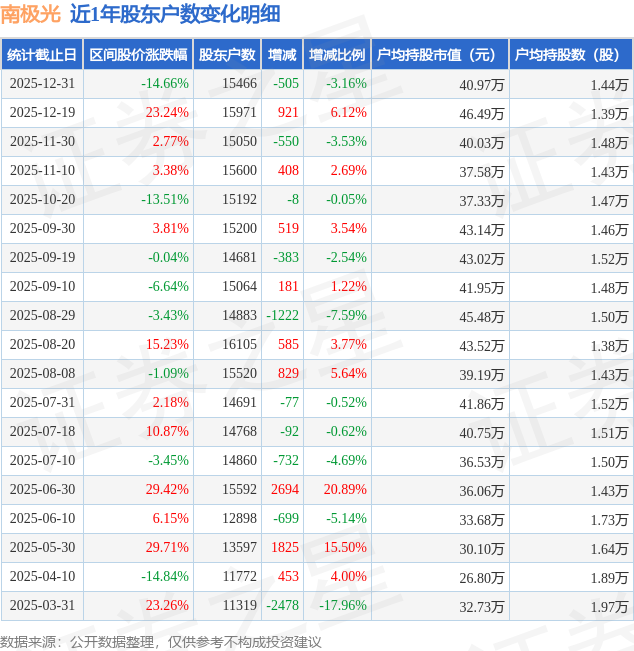Click the 2025-06-30 date cell
Screen dimensions: 634x651
[x=43, y=490]
